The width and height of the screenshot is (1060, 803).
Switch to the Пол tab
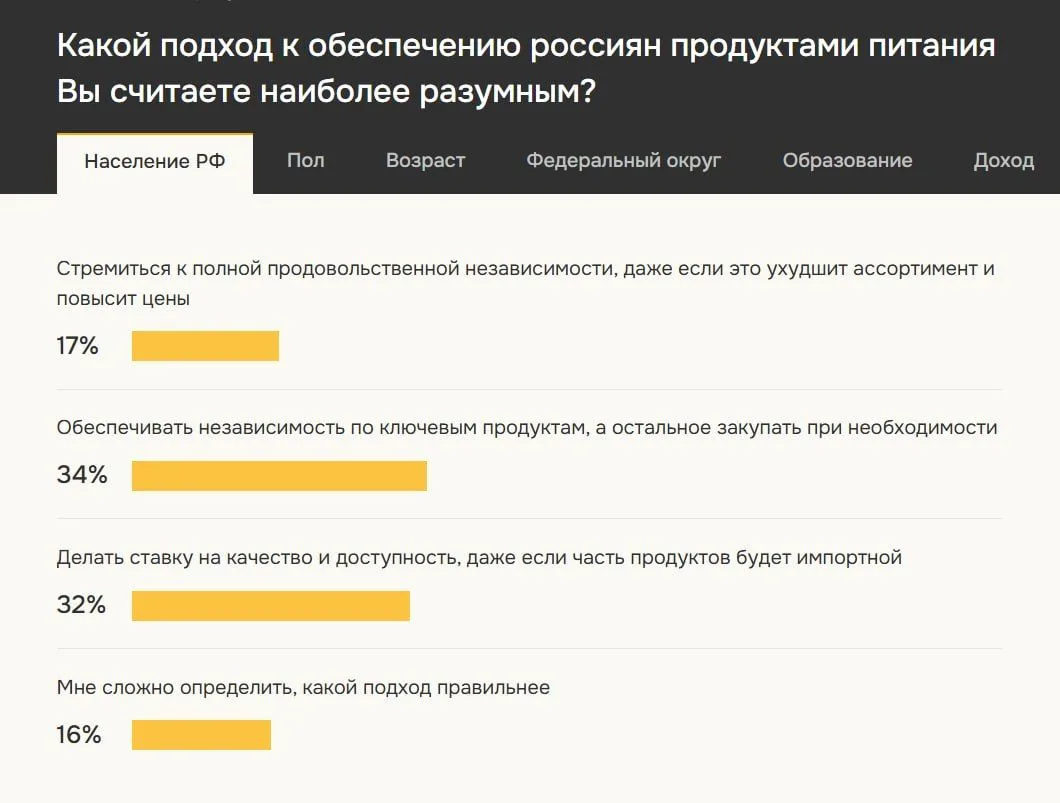(x=306, y=160)
